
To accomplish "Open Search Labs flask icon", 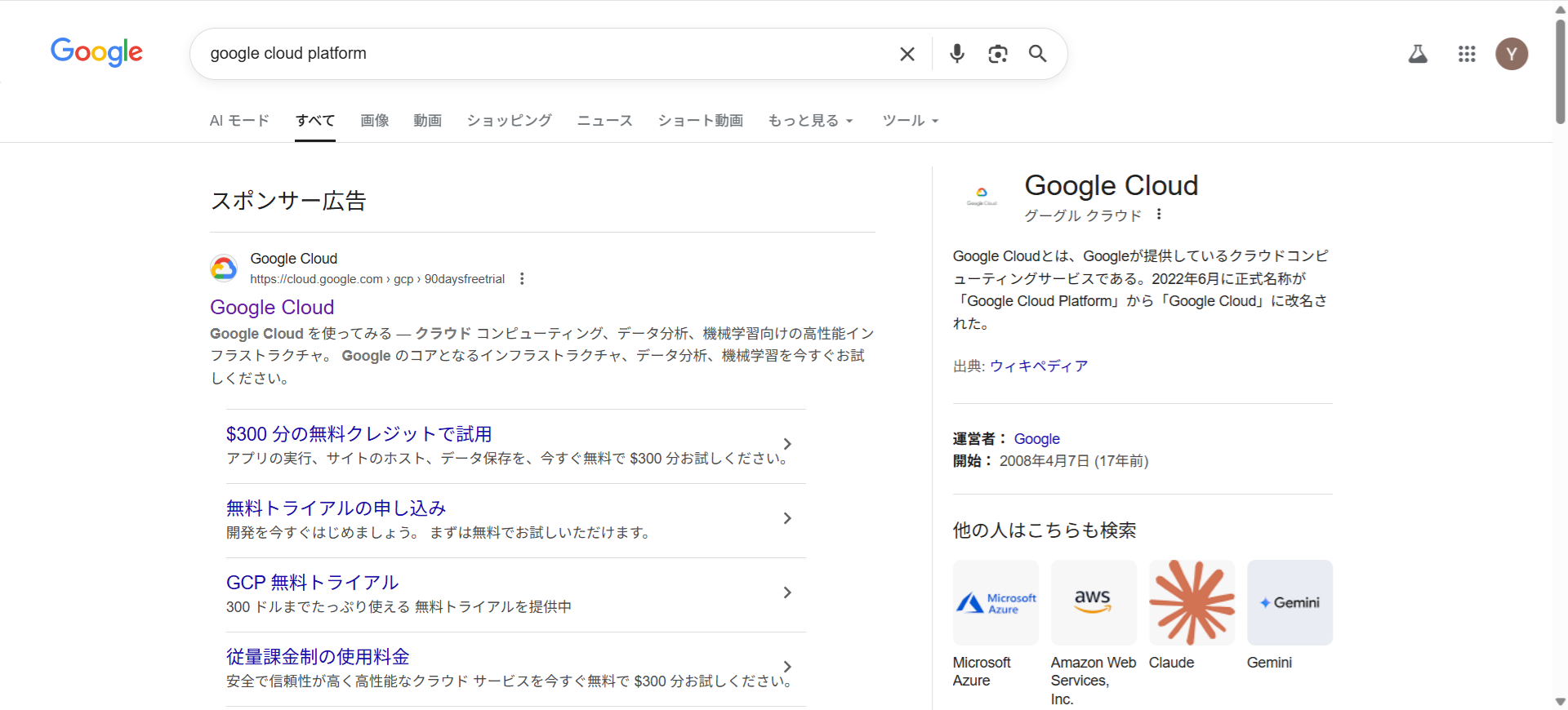I will [x=1418, y=54].
